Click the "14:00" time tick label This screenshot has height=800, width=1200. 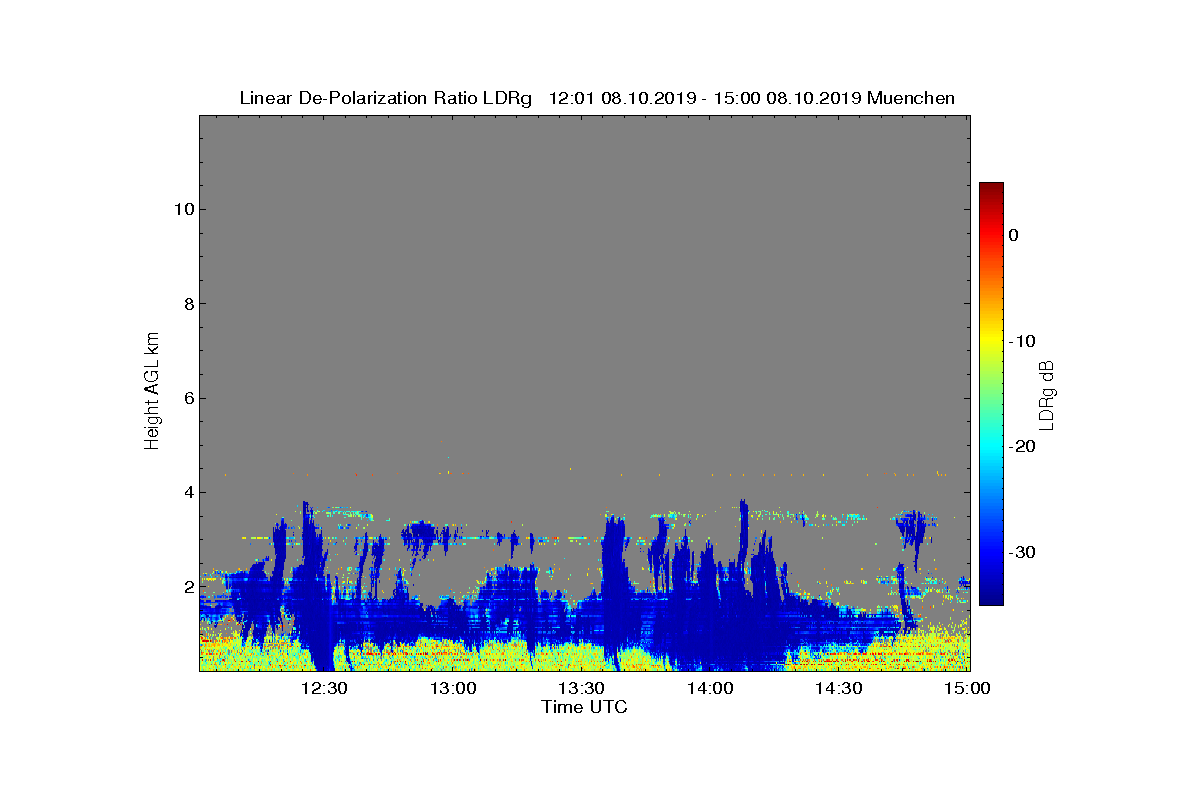click(x=710, y=688)
